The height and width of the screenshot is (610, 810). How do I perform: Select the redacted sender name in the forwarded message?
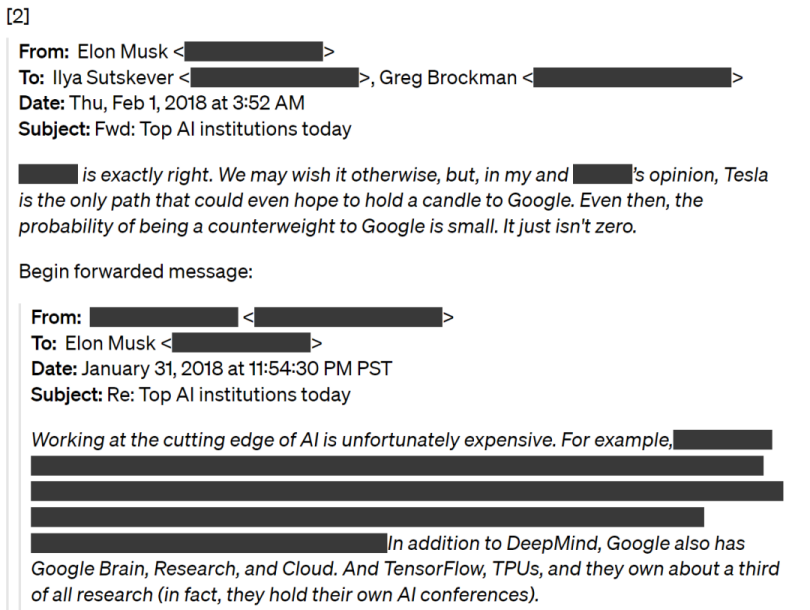point(163,318)
